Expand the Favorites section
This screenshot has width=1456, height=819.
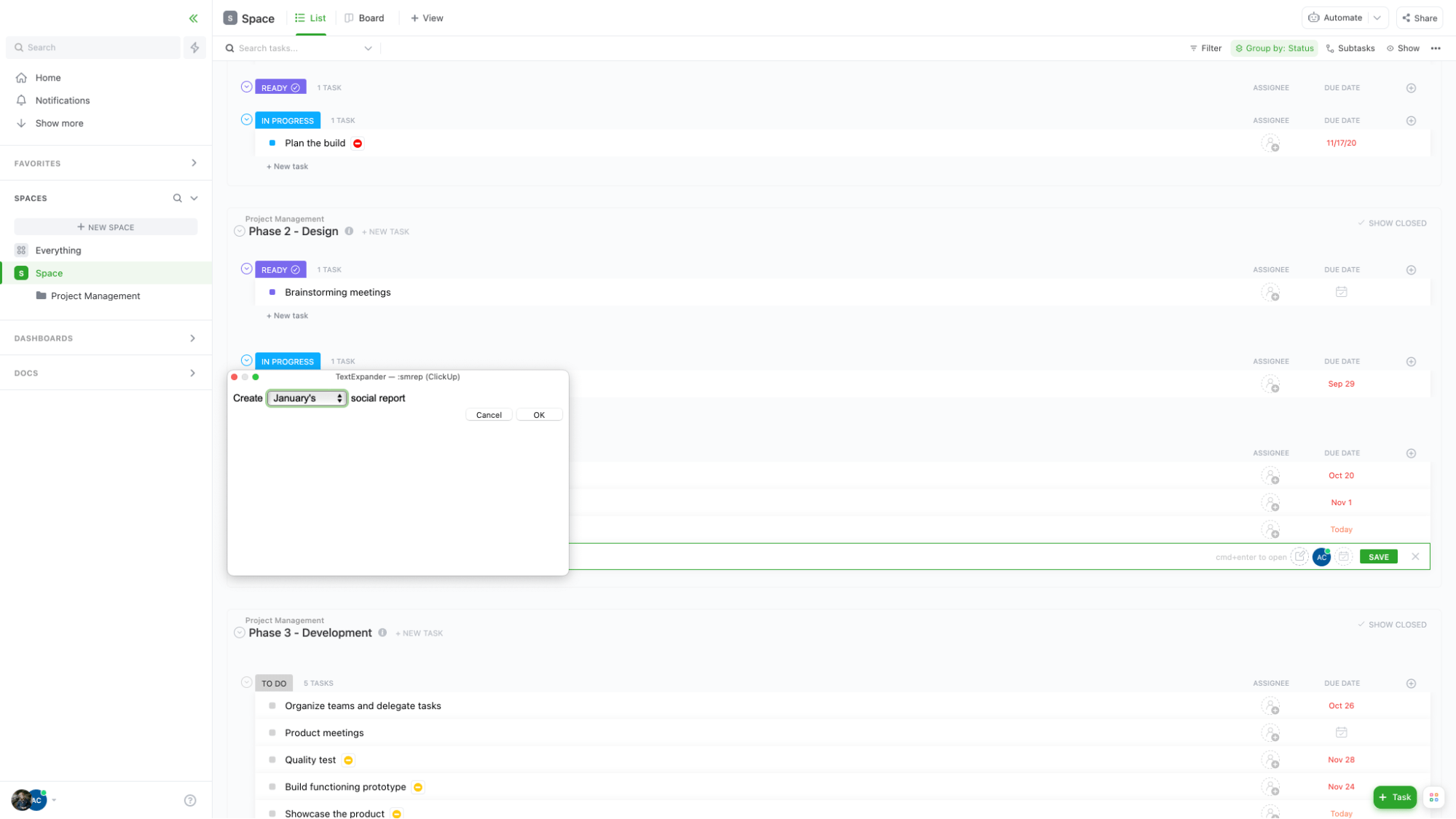193,163
